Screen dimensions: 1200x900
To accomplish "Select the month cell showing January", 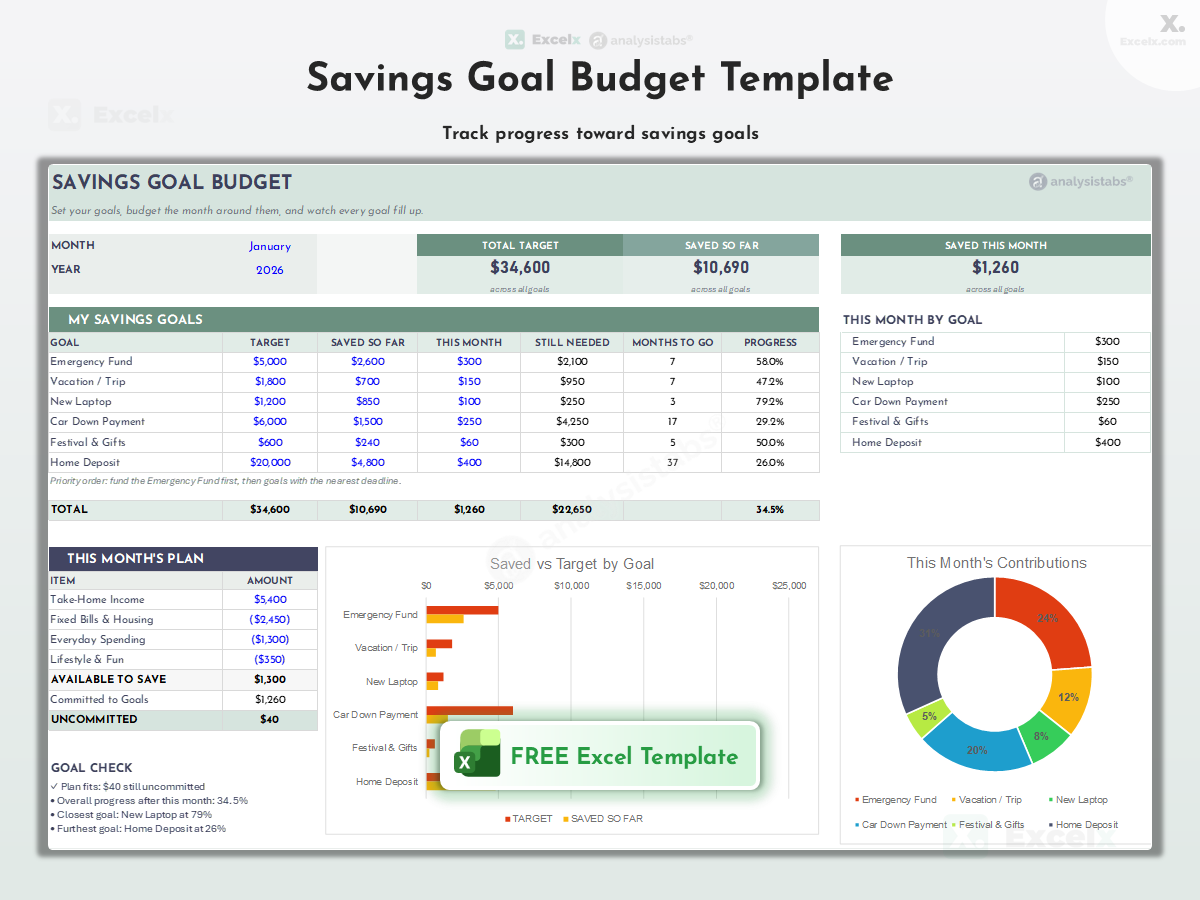I will (x=270, y=246).
